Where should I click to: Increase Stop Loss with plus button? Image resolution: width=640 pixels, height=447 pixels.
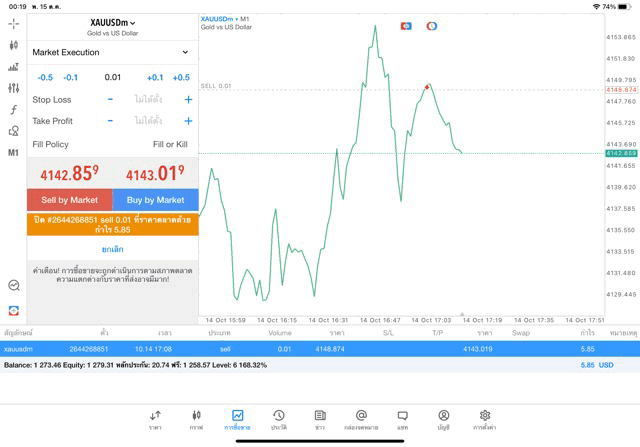click(x=188, y=100)
